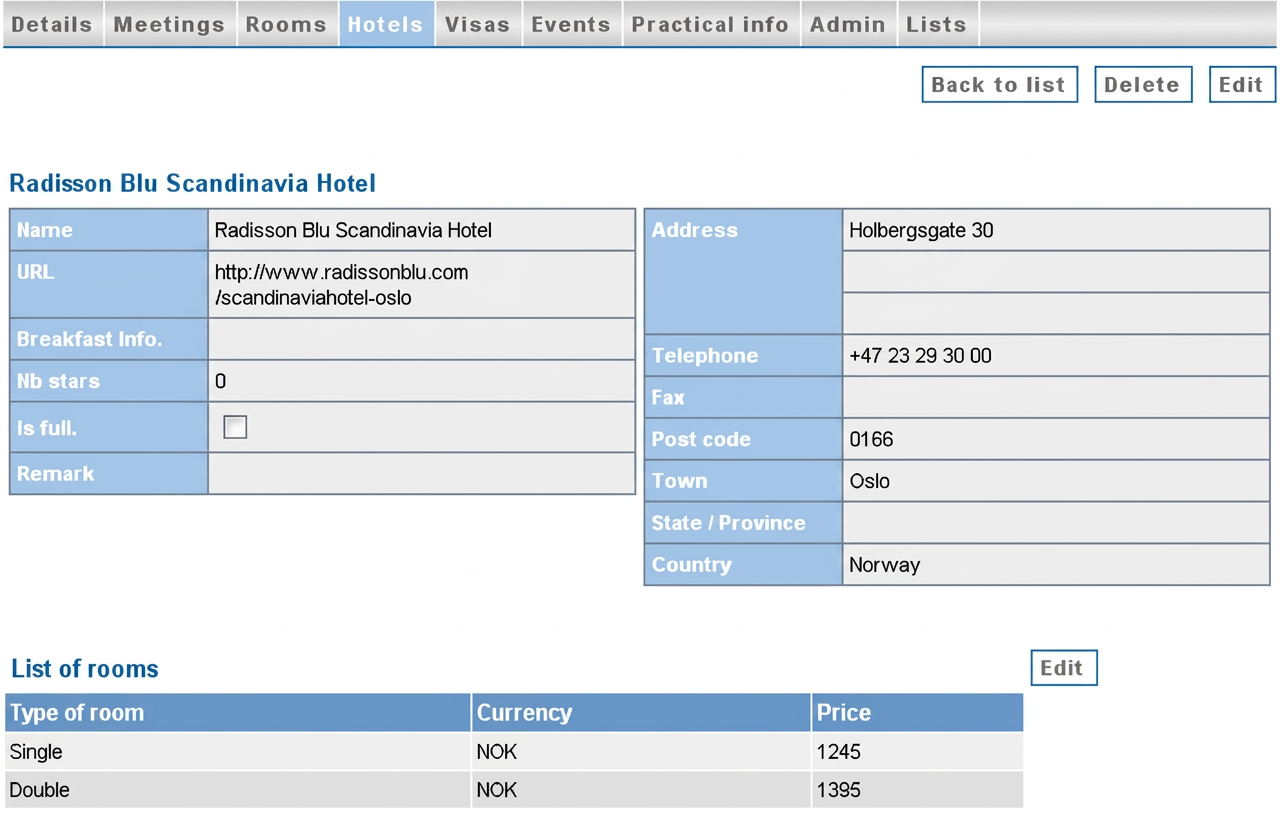This screenshot has height=832, width=1280.
Task: Click the List of rooms heading
Action: (x=85, y=669)
